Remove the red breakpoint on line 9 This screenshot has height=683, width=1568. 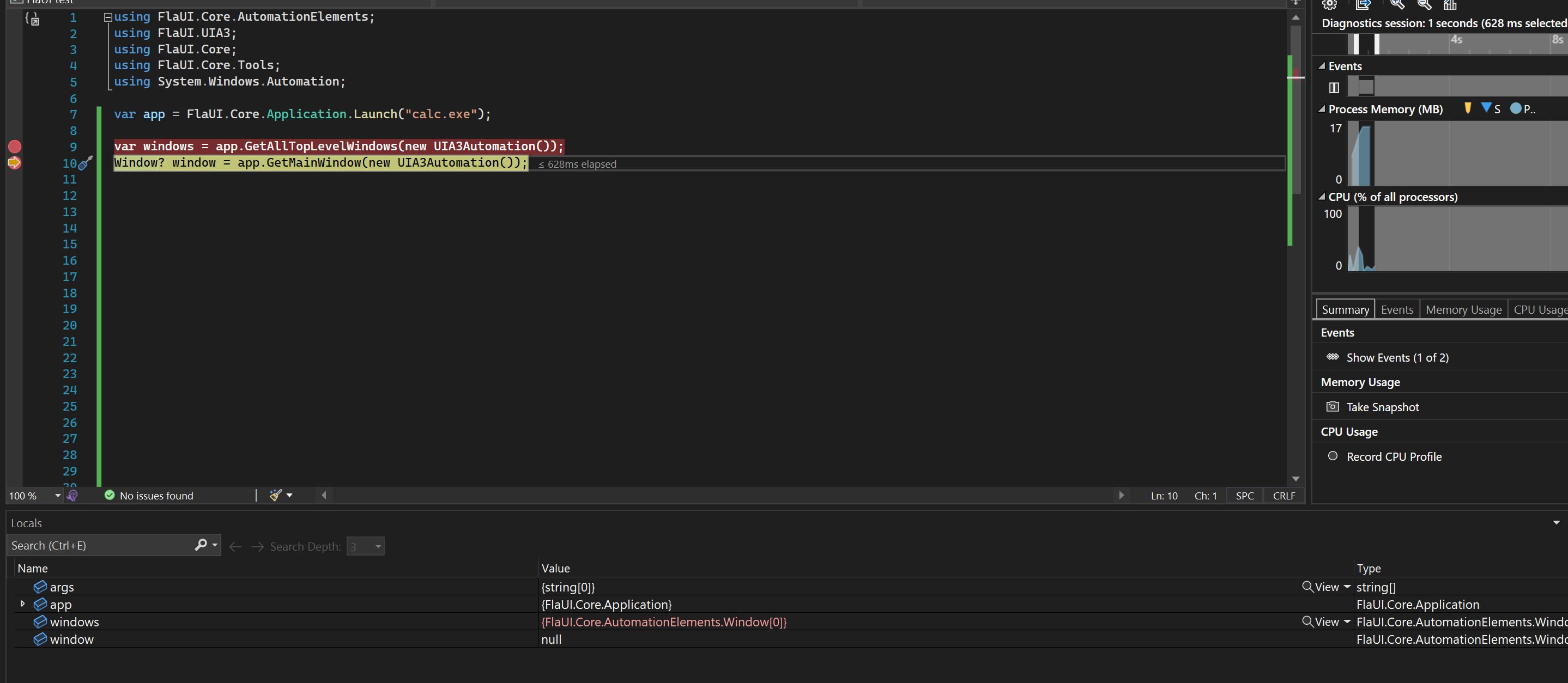pos(15,147)
